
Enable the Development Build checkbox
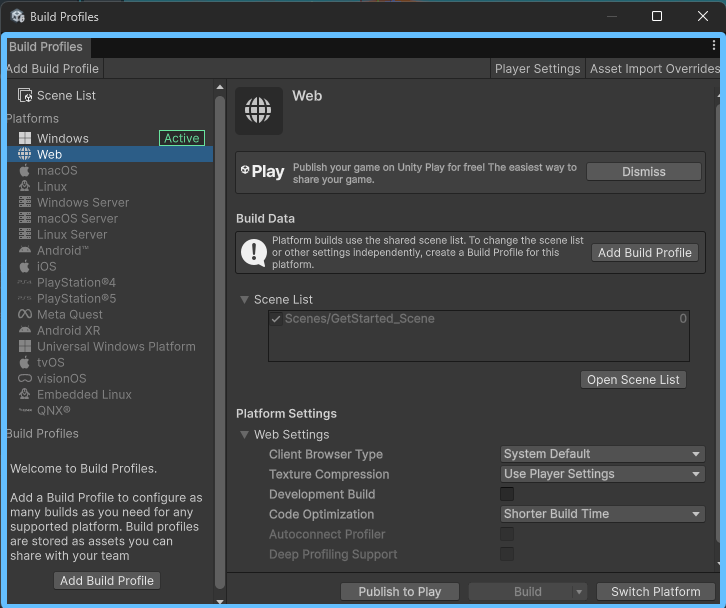(507, 494)
